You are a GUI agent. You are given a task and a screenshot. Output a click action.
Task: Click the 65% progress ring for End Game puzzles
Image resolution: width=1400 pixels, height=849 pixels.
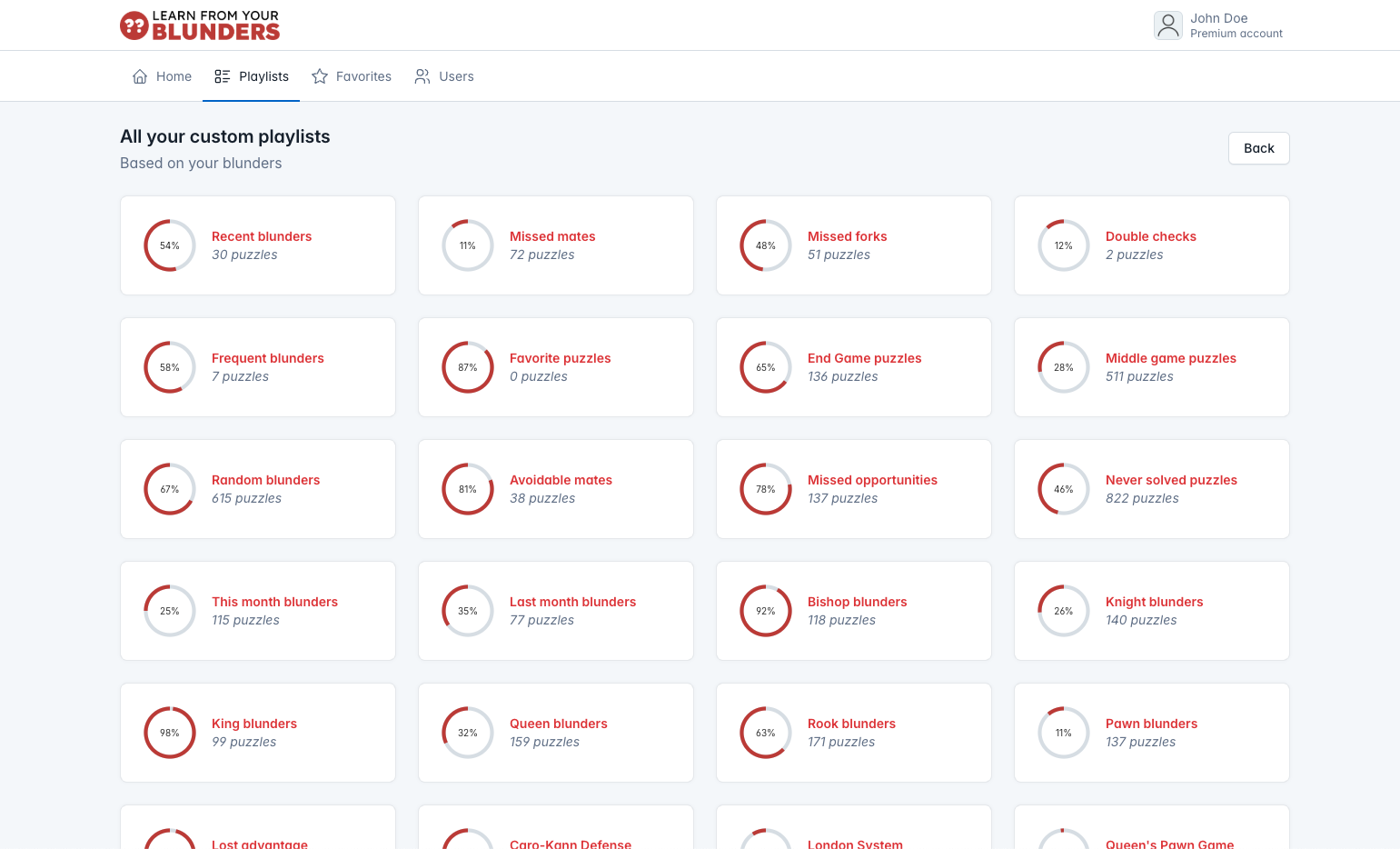coord(766,367)
